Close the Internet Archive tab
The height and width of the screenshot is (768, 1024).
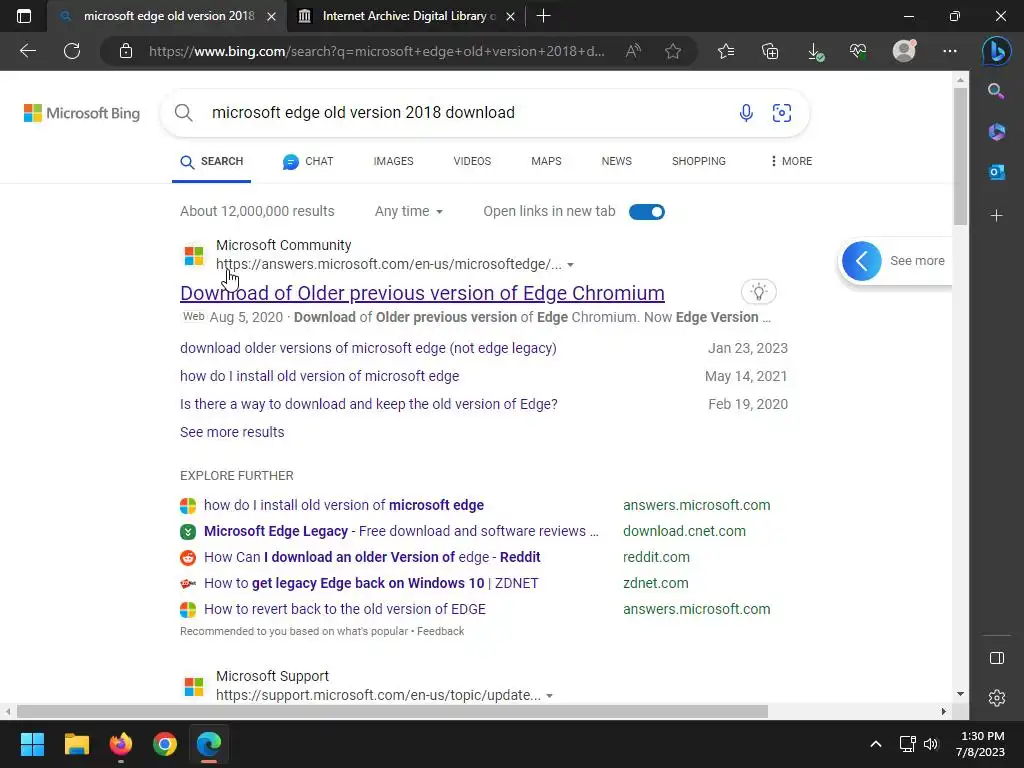(511, 16)
